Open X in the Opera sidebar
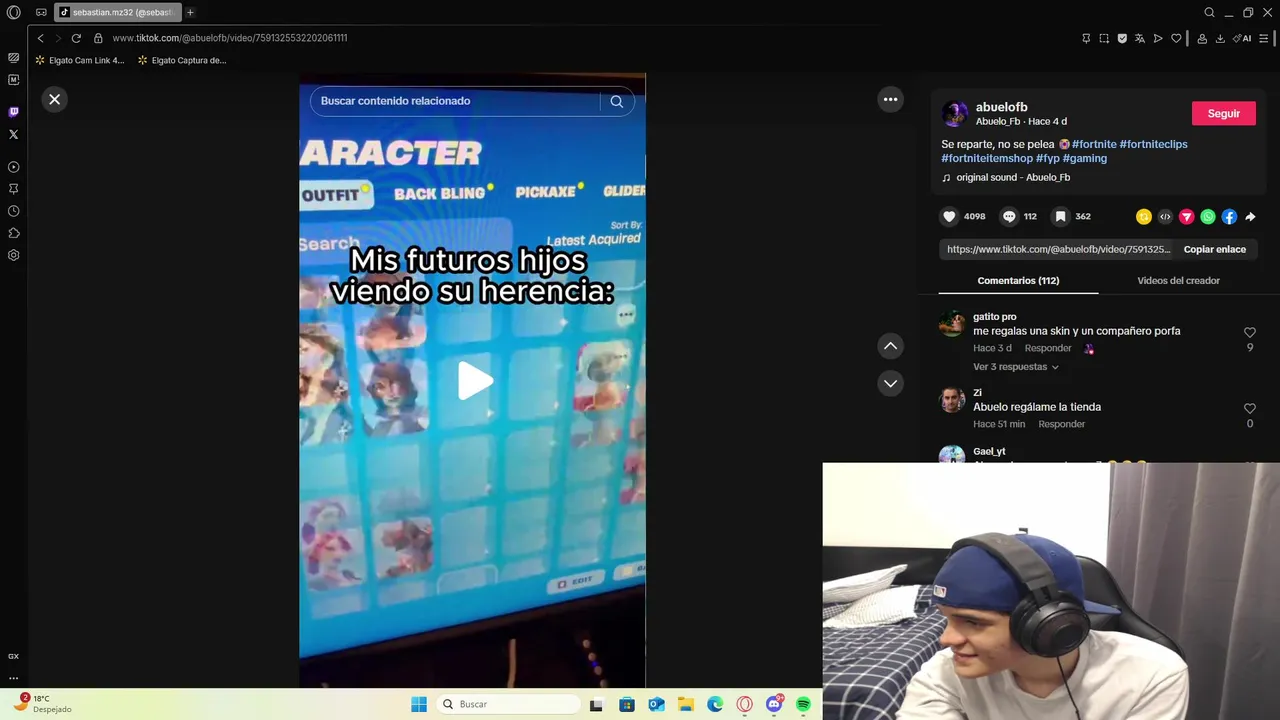The image size is (1280, 720). 13,134
